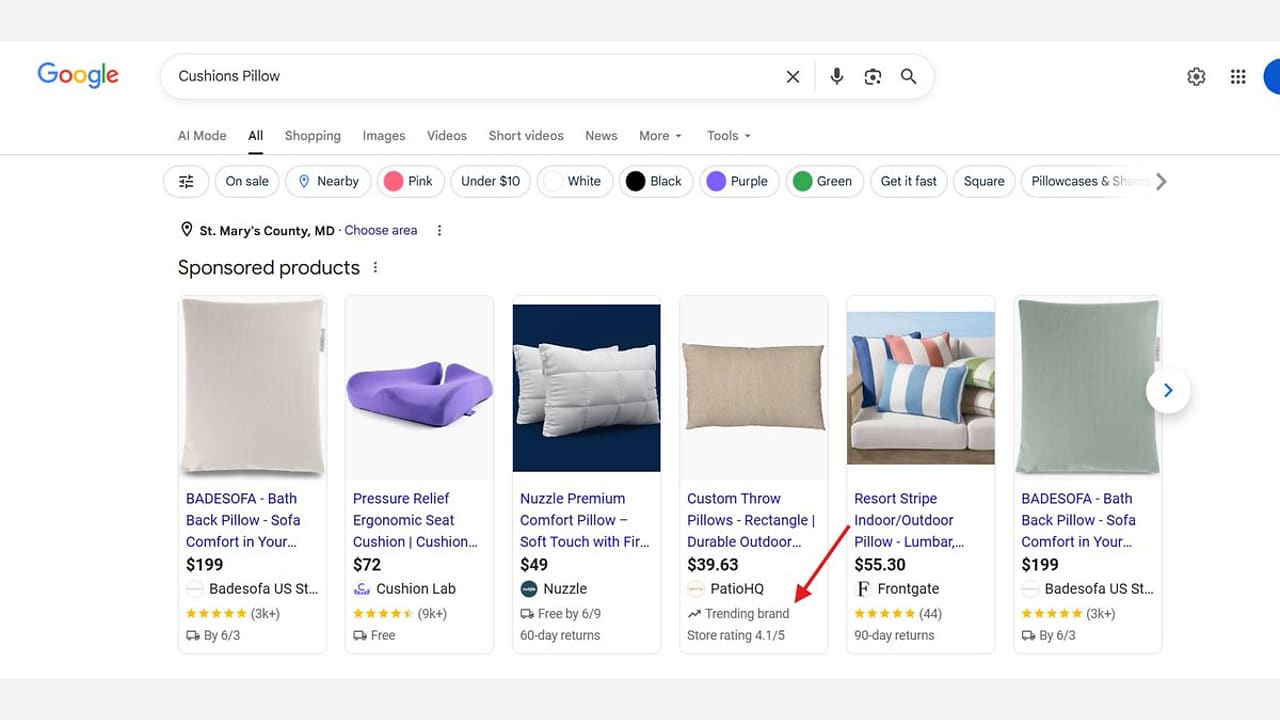Click the PatioHQ seller name

tap(737, 589)
